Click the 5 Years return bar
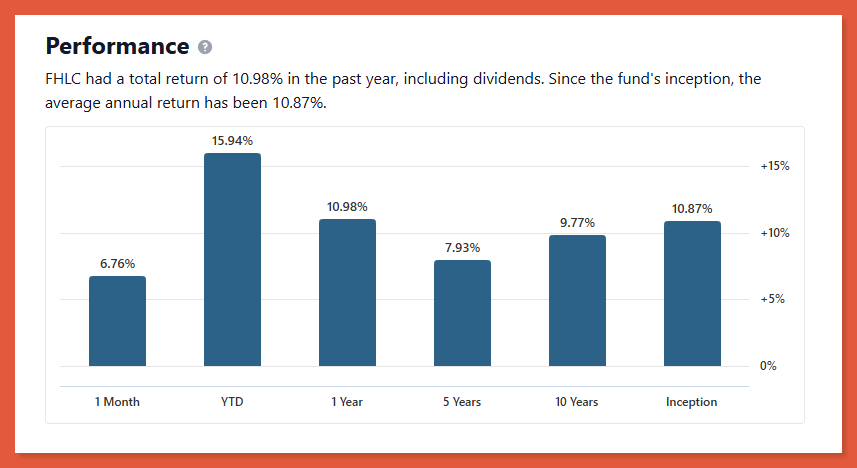 (x=462, y=313)
